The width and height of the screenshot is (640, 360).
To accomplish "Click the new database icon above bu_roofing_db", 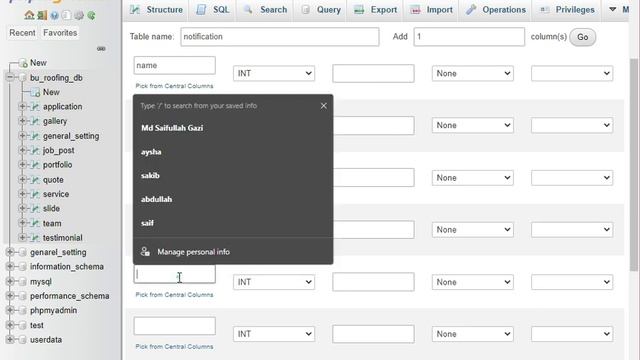I will pos(24,63).
